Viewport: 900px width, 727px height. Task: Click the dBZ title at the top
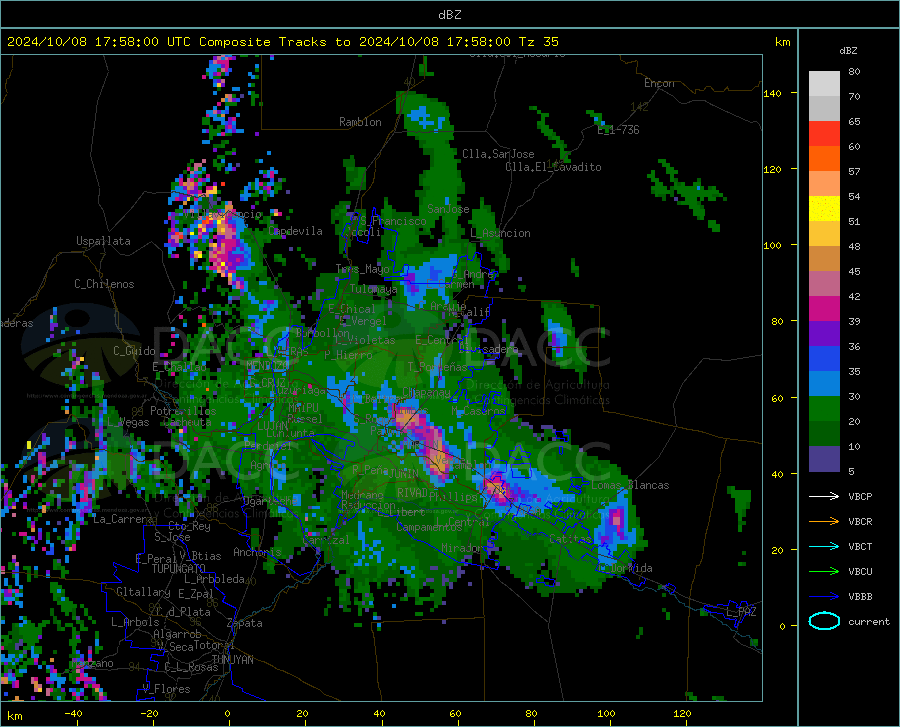point(449,15)
